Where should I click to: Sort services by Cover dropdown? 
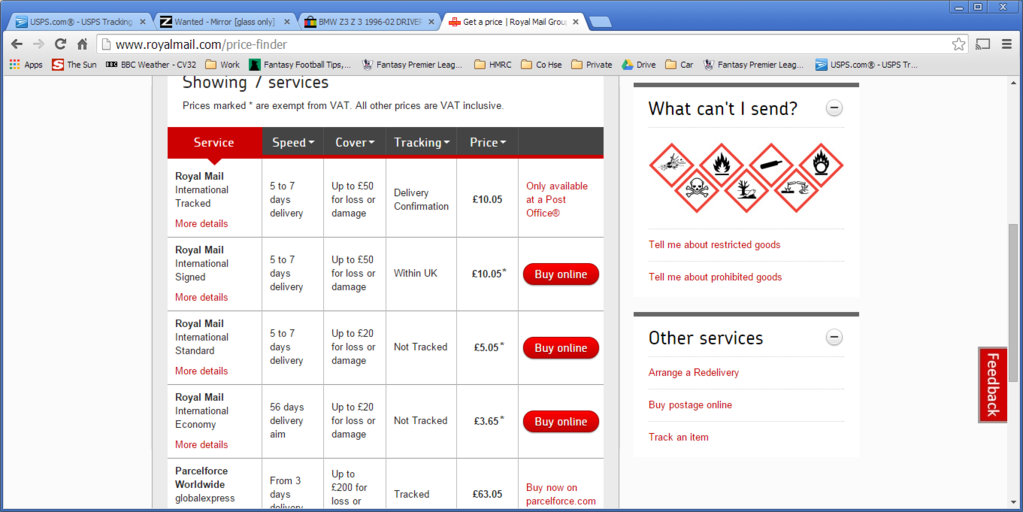pyautogui.click(x=354, y=142)
